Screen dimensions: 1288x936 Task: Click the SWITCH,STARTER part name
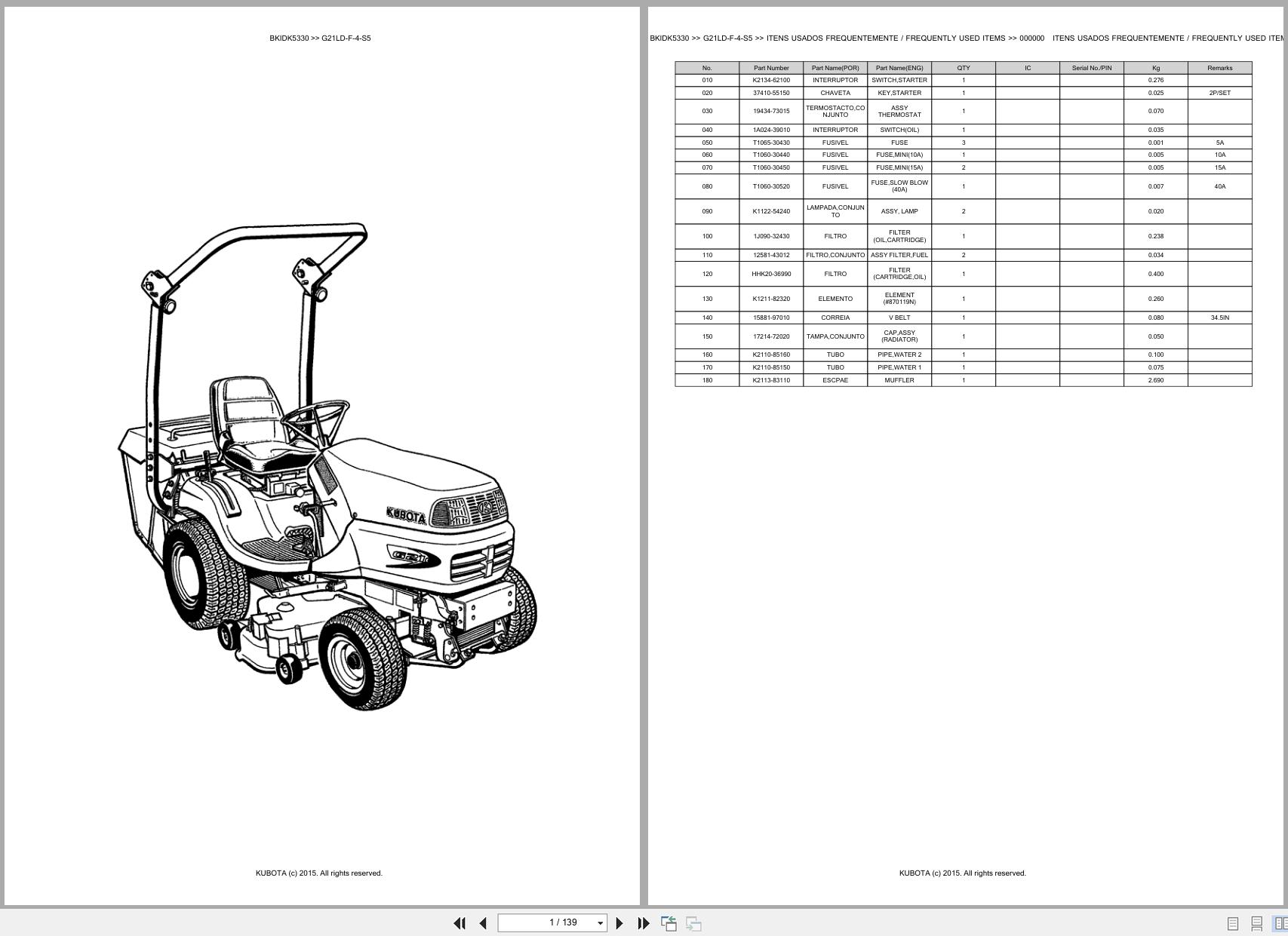point(899,80)
